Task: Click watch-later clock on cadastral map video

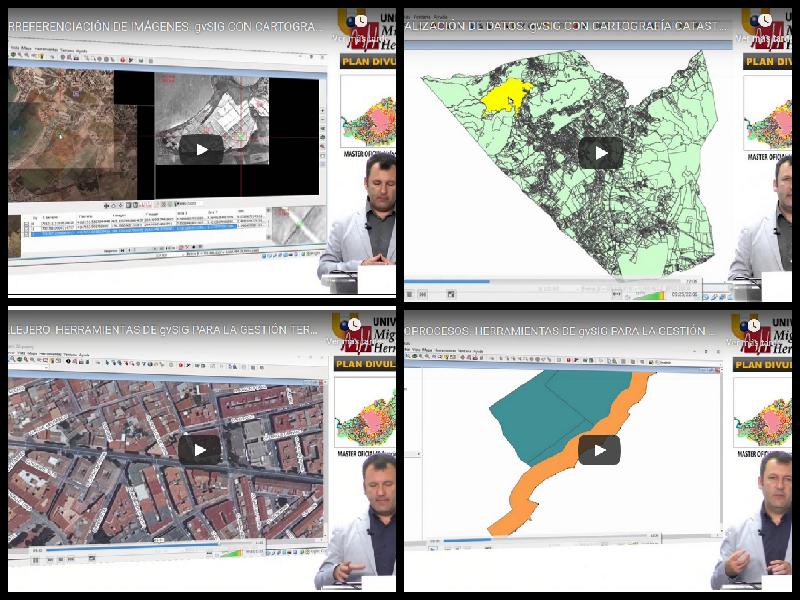Action: click(763, 18)
